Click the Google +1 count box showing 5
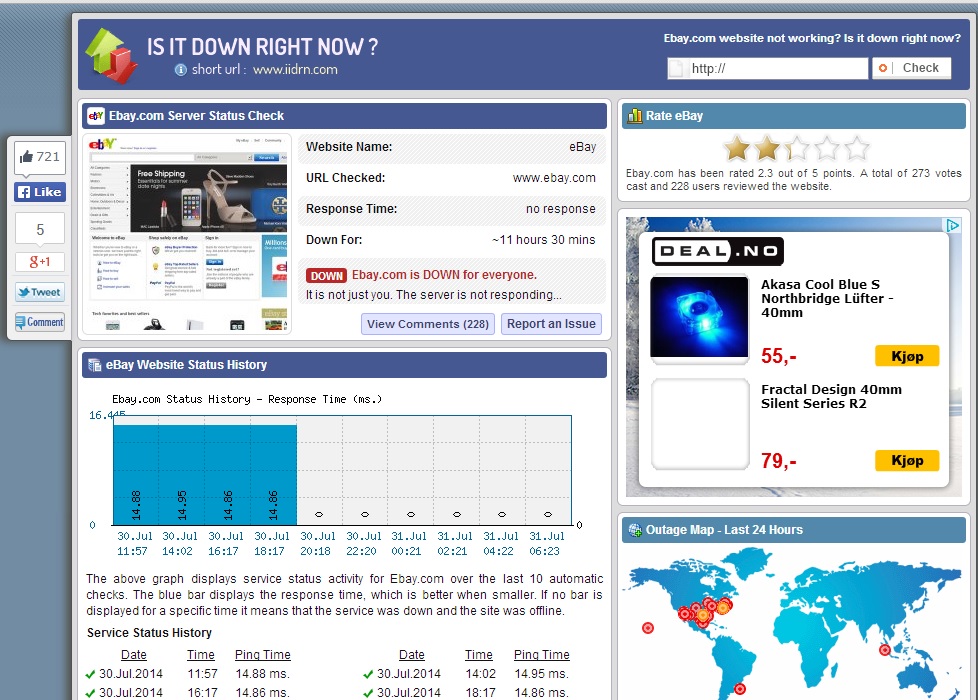978x700 pixels. [40, 229]
